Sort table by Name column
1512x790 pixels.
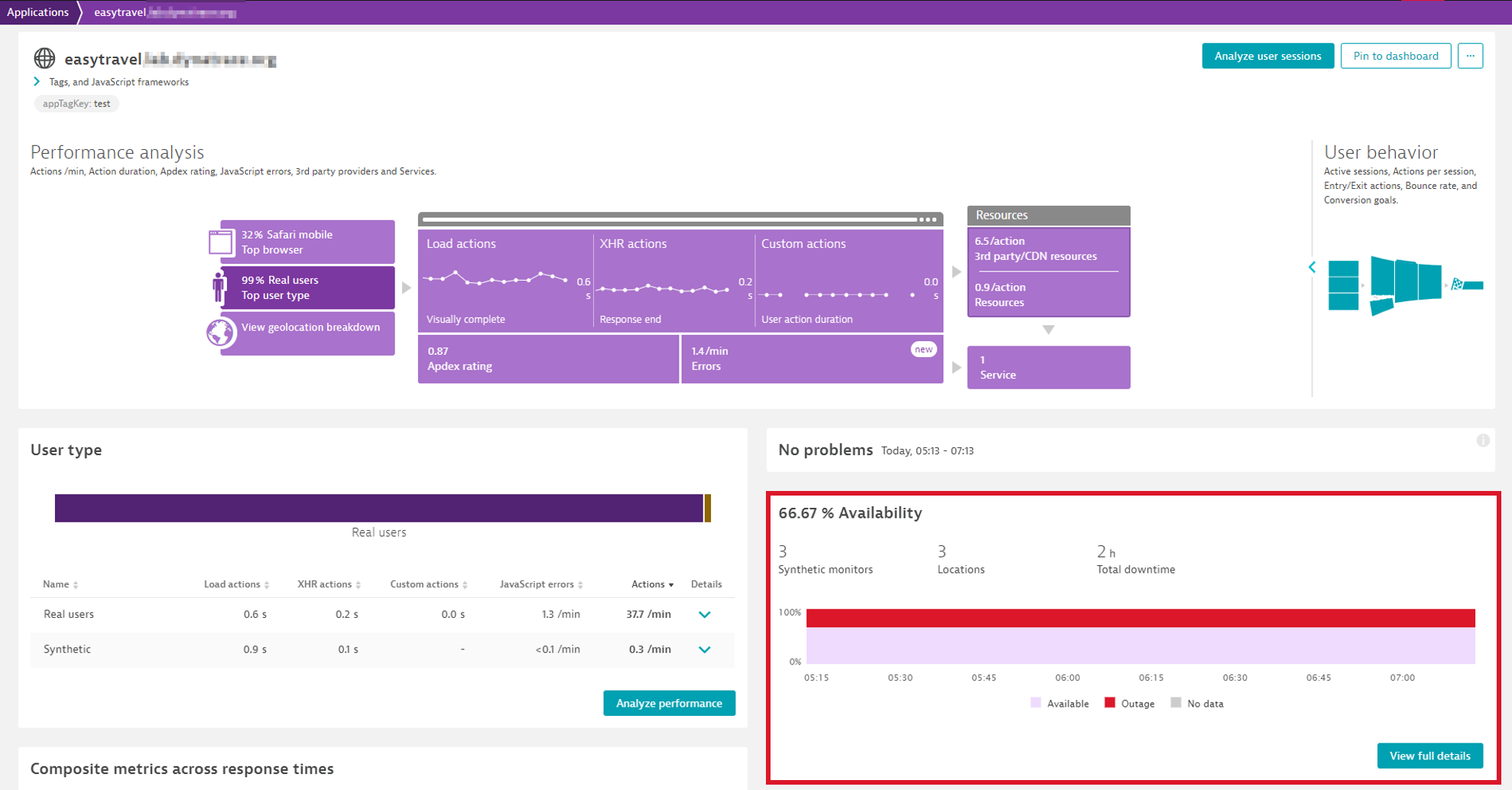[60, 584]
